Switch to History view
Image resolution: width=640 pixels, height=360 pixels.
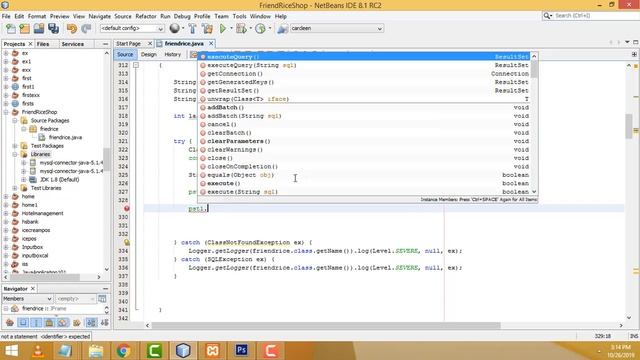pos(173,54)
